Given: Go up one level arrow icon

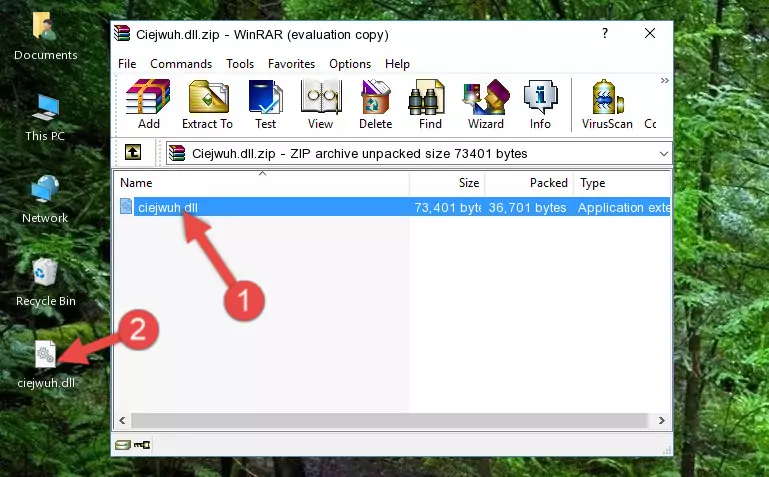Looking at the screenshot, I should click(x=133, y=152).
